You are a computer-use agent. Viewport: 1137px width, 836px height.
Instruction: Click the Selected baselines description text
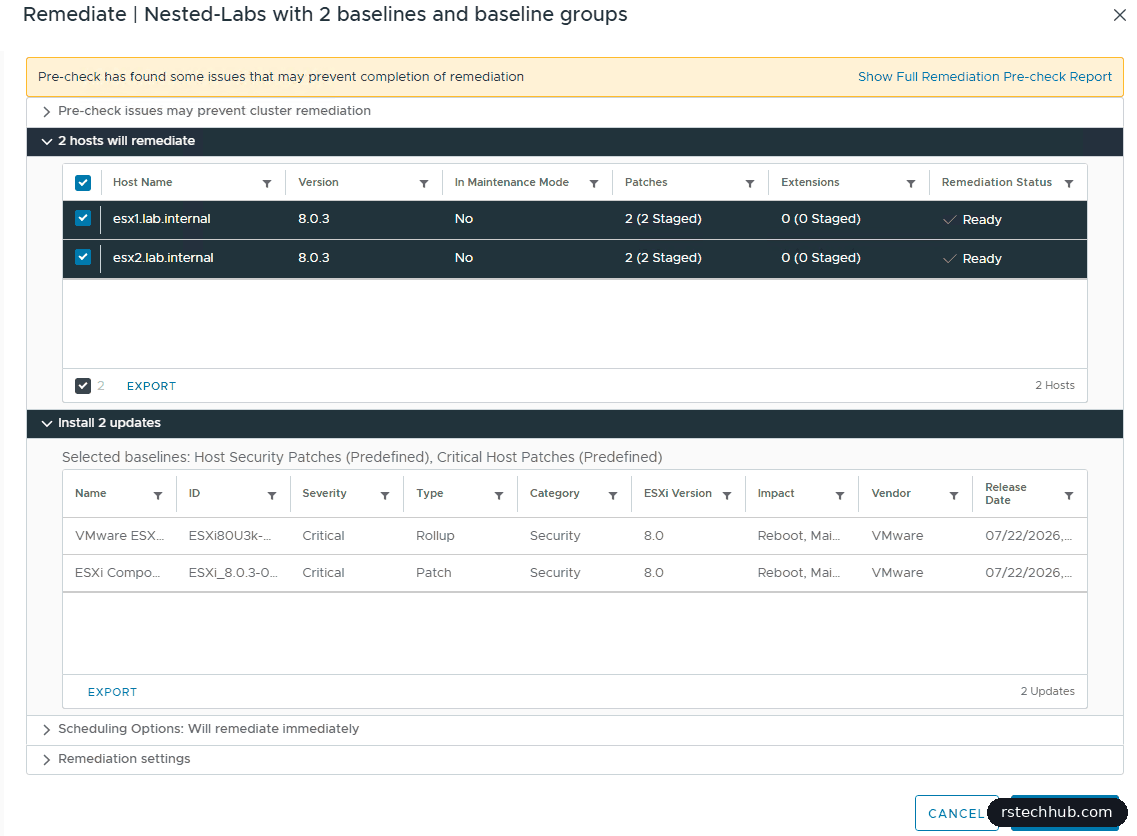362,458
